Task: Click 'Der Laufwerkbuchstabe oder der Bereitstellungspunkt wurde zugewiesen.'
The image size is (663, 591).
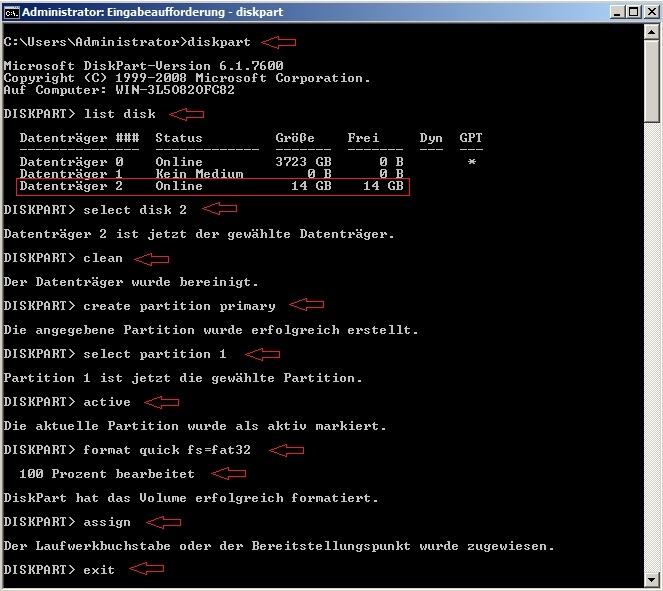Action: (279, 546)
